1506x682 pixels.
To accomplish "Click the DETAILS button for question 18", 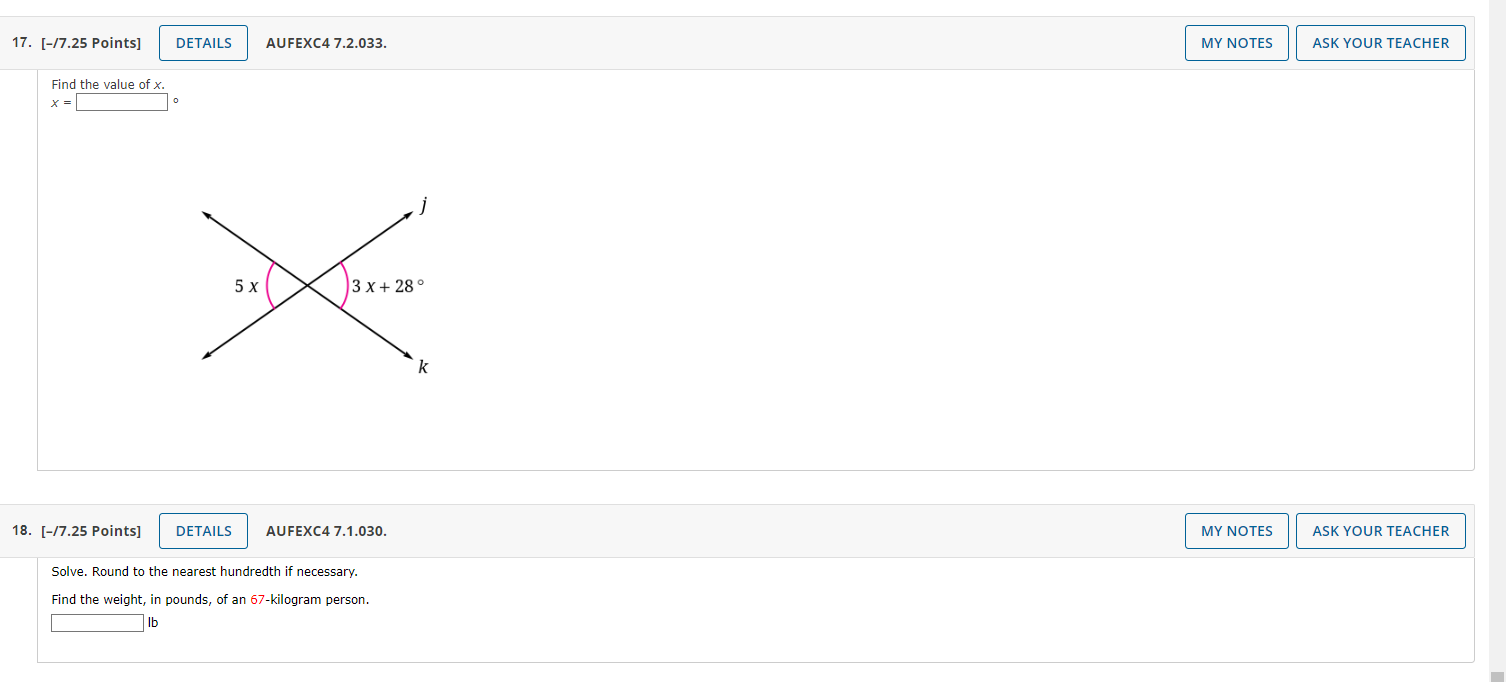I will (x=202, y=530).
